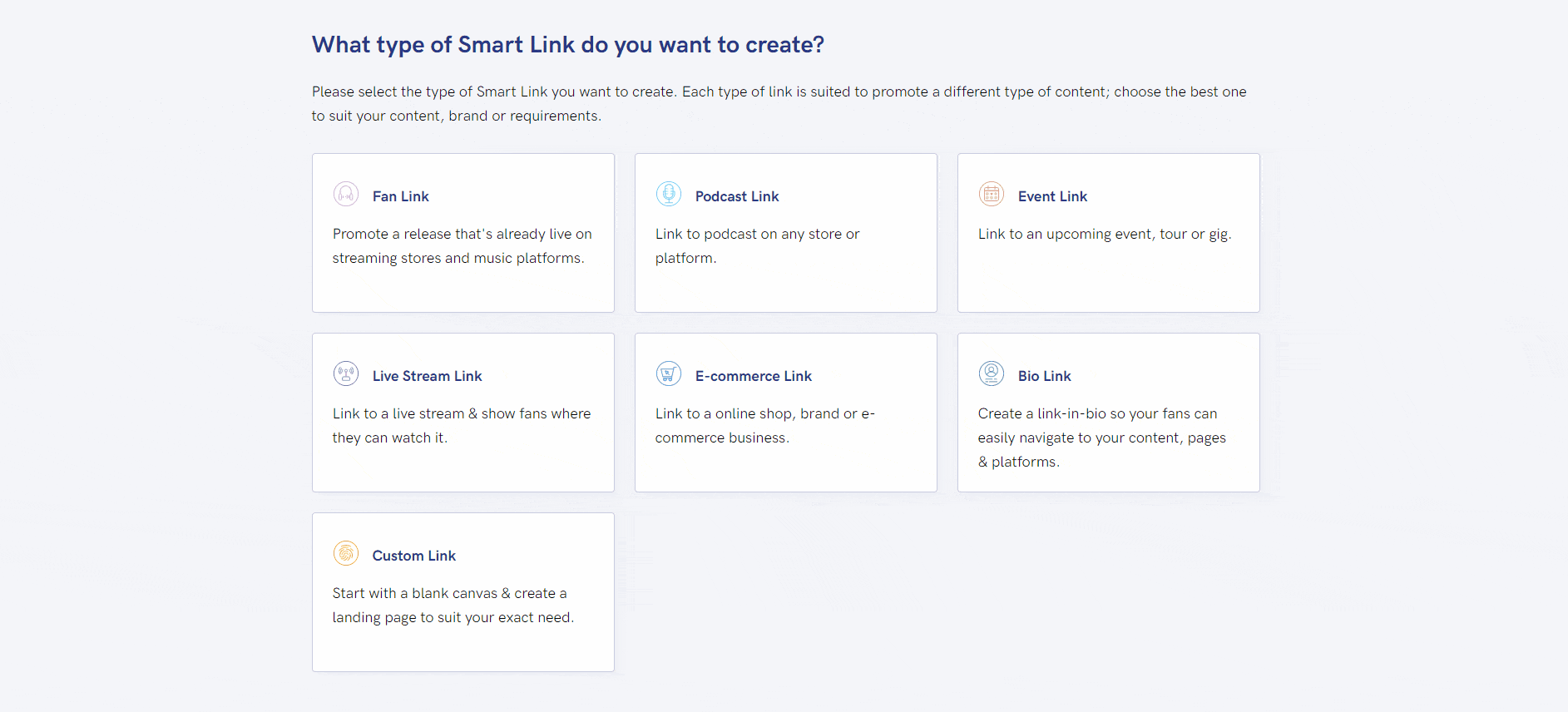Click the Custom Link fingerprint icon
This screenshot has width=1568, height=712.
(346, 553)
